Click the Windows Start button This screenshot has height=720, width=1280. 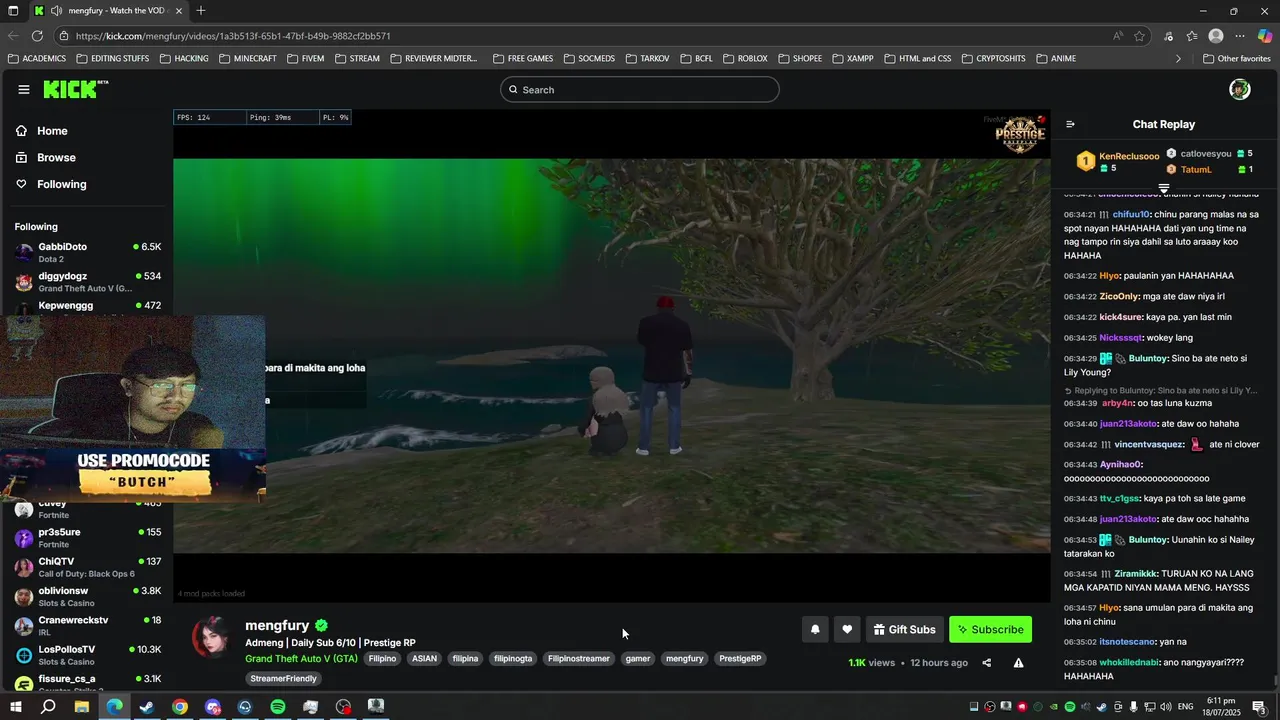15,707
